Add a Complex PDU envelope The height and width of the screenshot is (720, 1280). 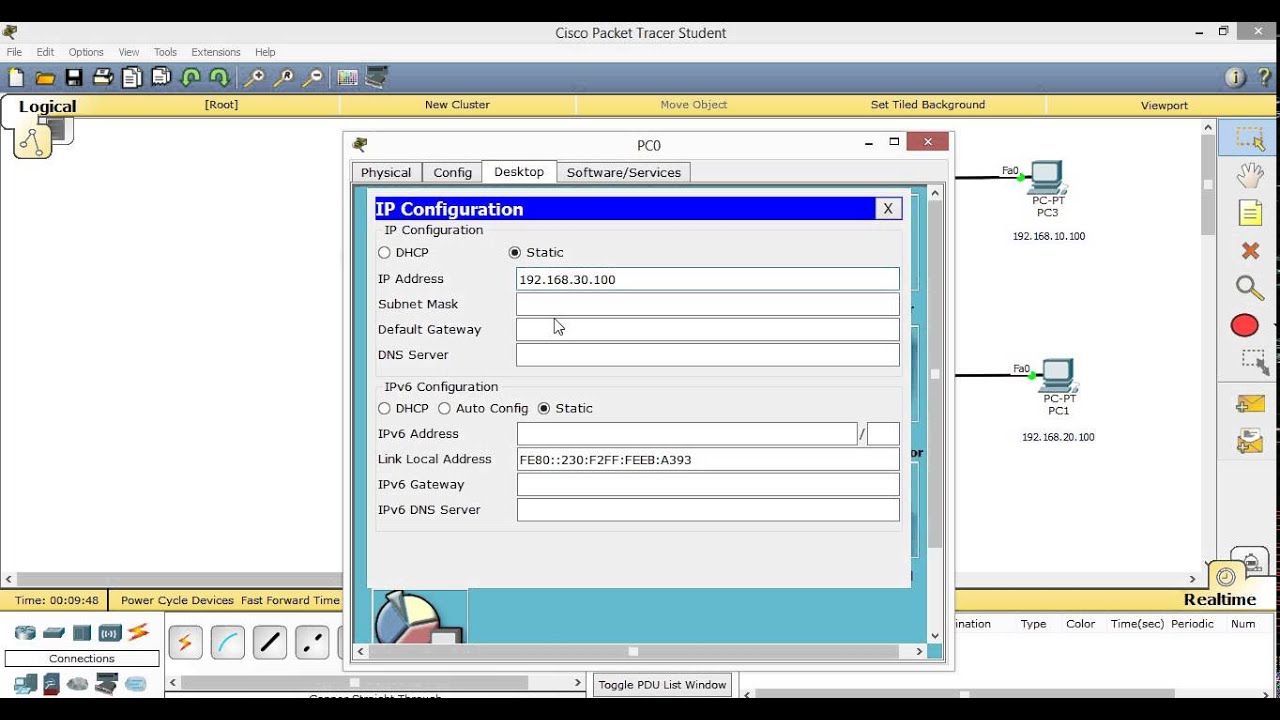point(1250,441)
